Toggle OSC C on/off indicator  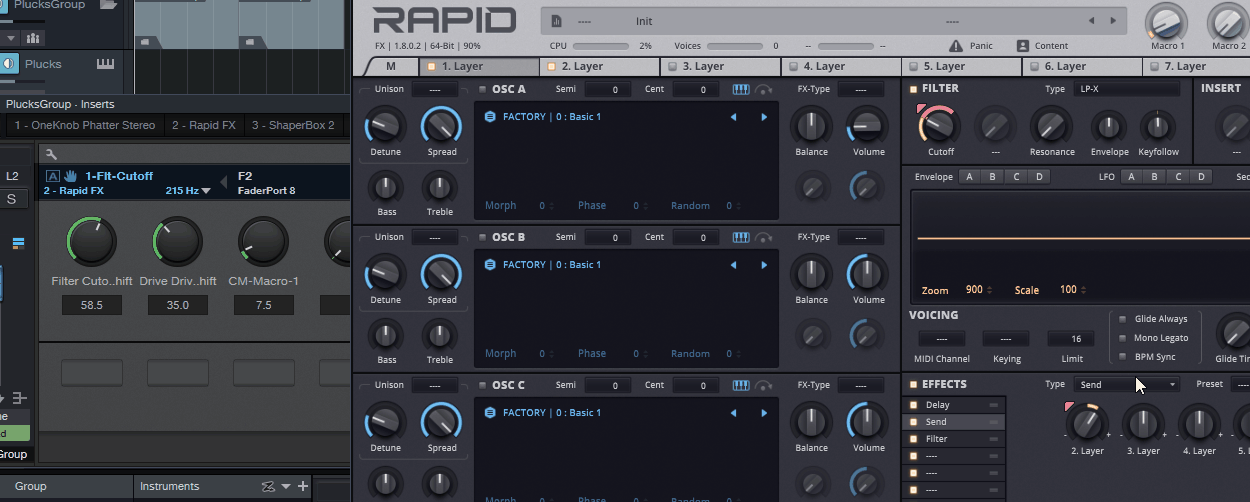click(x=482, y=385)
